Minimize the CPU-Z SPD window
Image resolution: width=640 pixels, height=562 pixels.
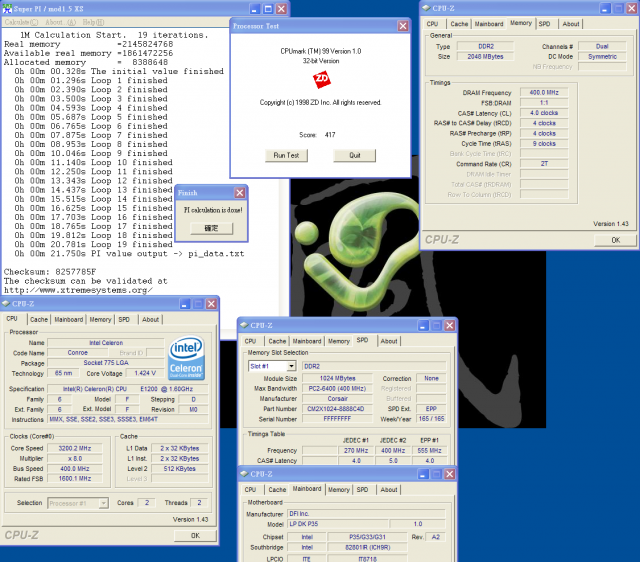click(423, 325)
